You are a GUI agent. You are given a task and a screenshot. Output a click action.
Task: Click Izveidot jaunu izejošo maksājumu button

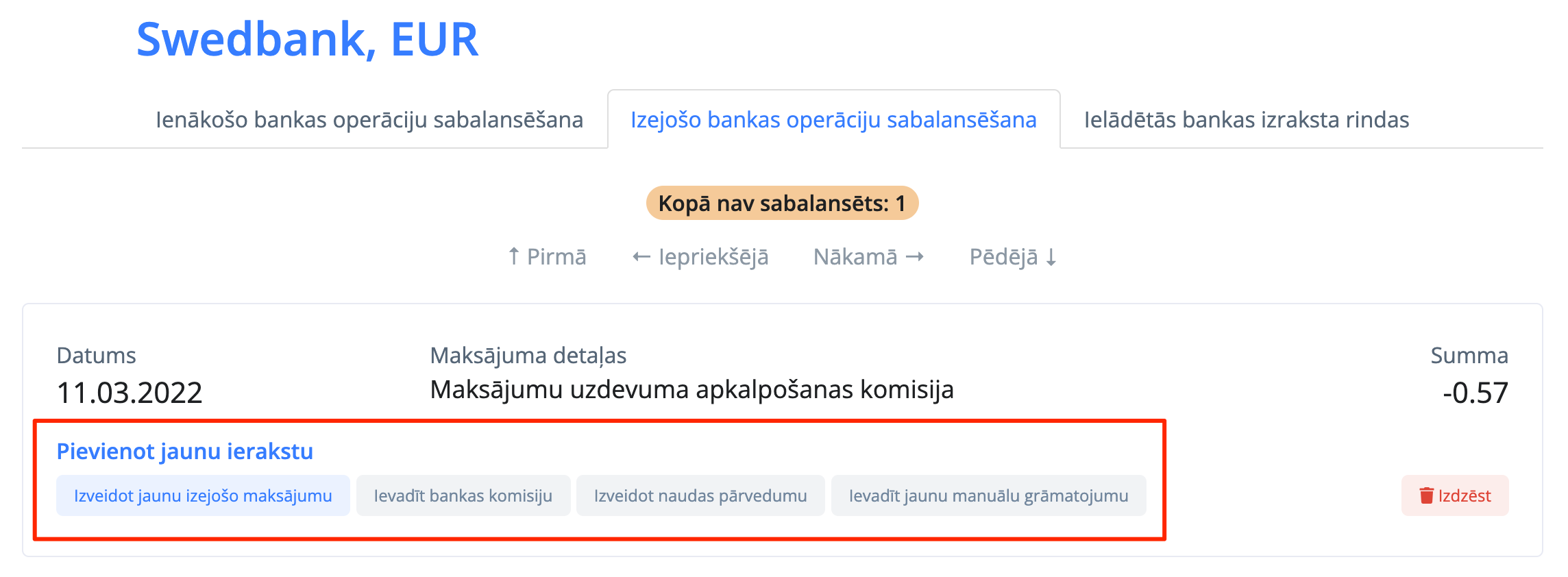coord(203,495)
